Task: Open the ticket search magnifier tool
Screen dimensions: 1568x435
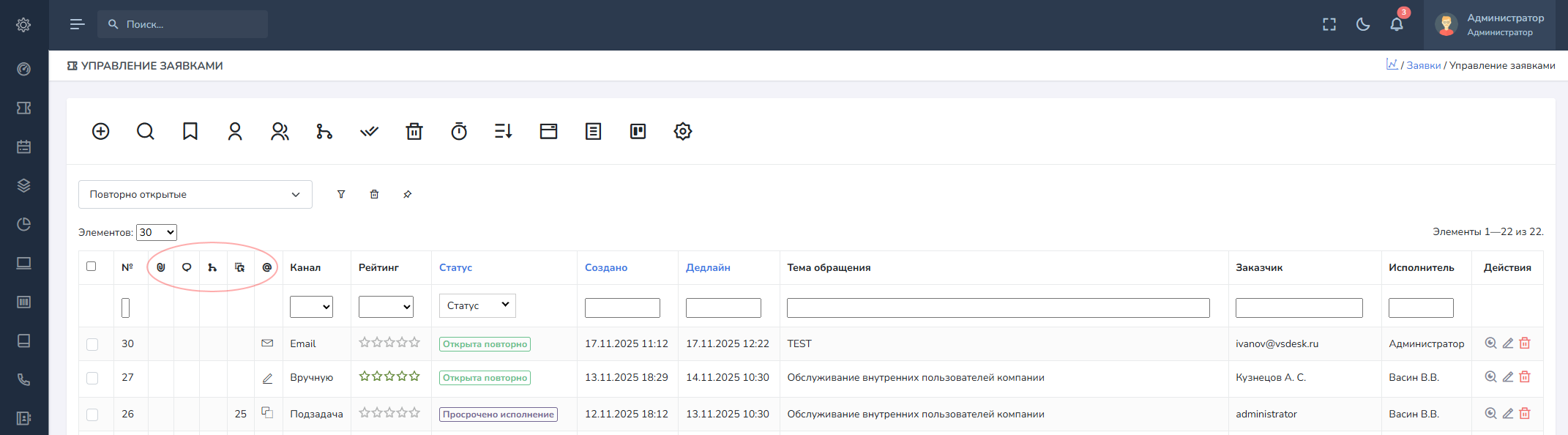Action: pos(146,131)
